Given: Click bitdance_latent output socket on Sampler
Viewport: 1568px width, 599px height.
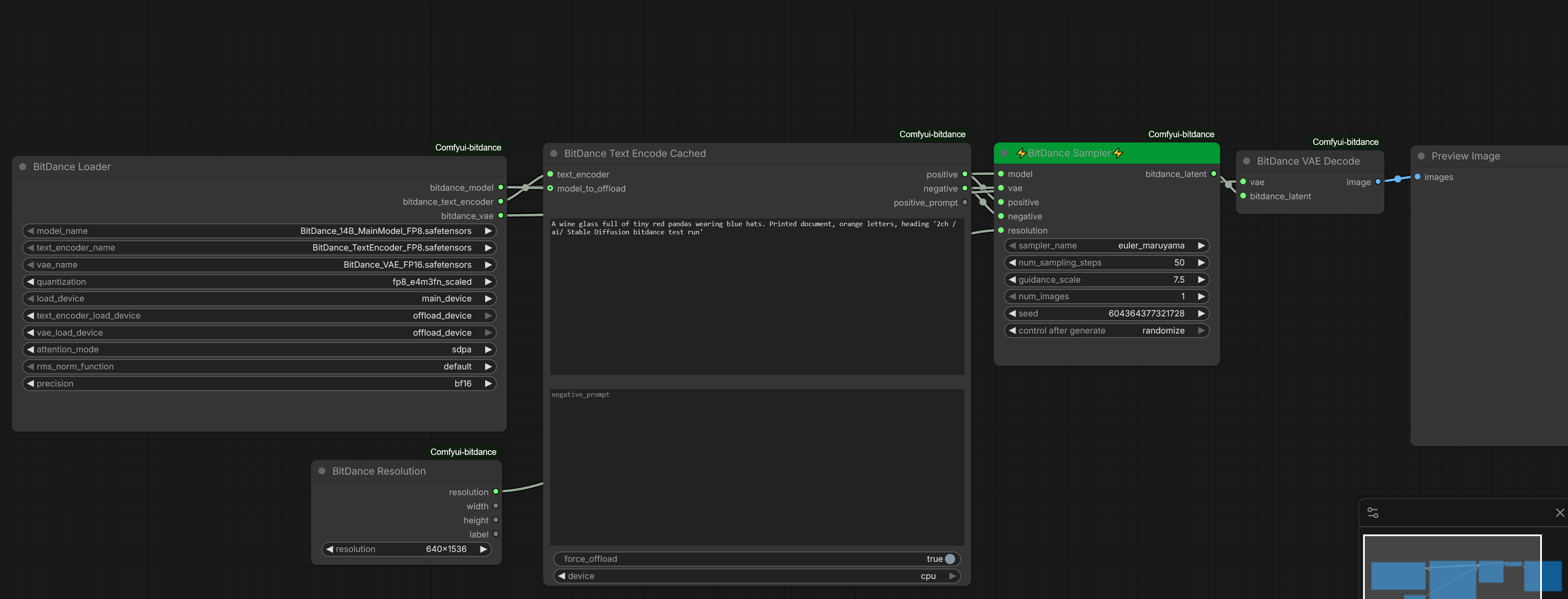Looking at the screenshot, I should point(1214,174).
